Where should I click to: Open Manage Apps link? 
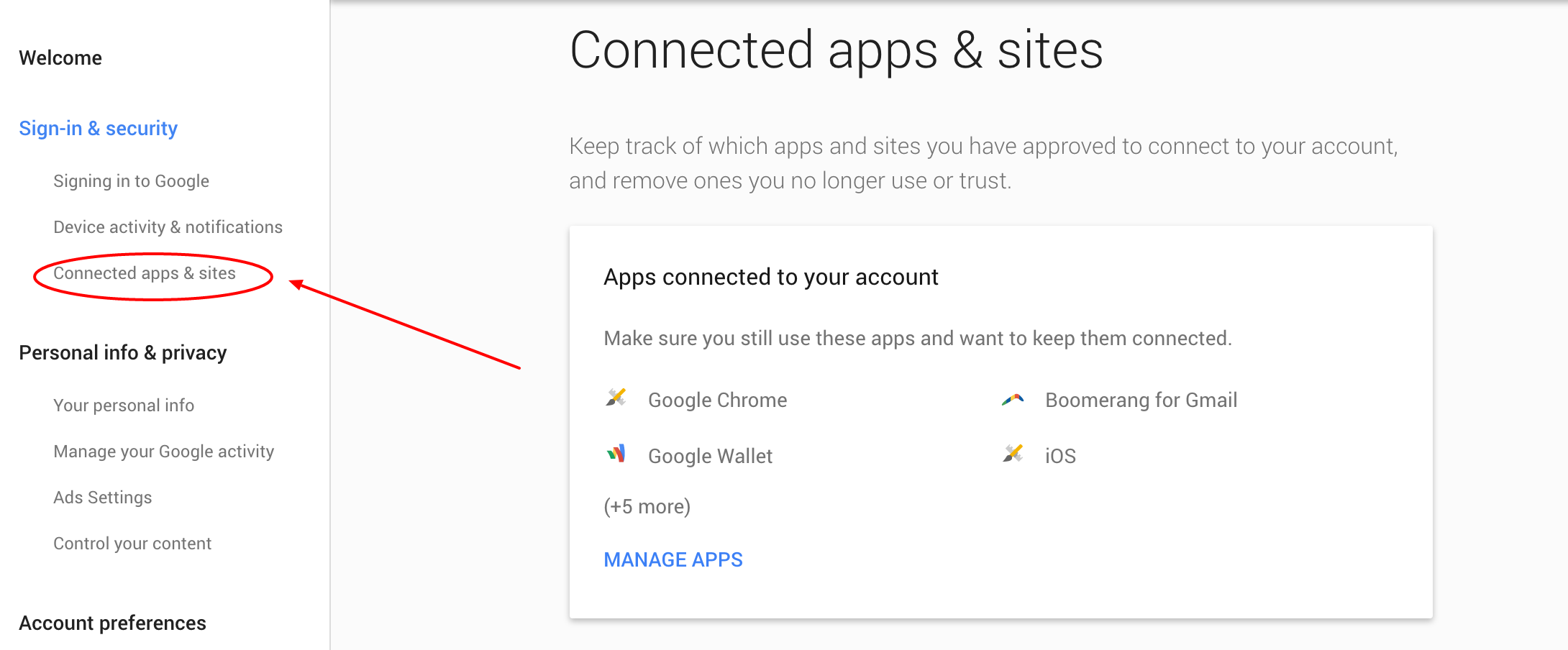click(x=673, y=559)
